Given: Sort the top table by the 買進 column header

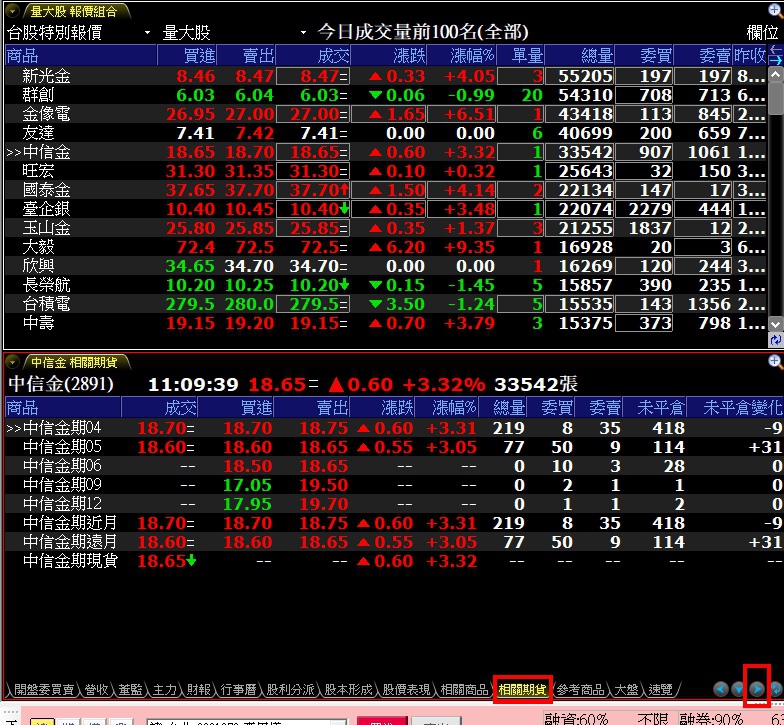Looking at the screenshot, I should tap(187, 56).
